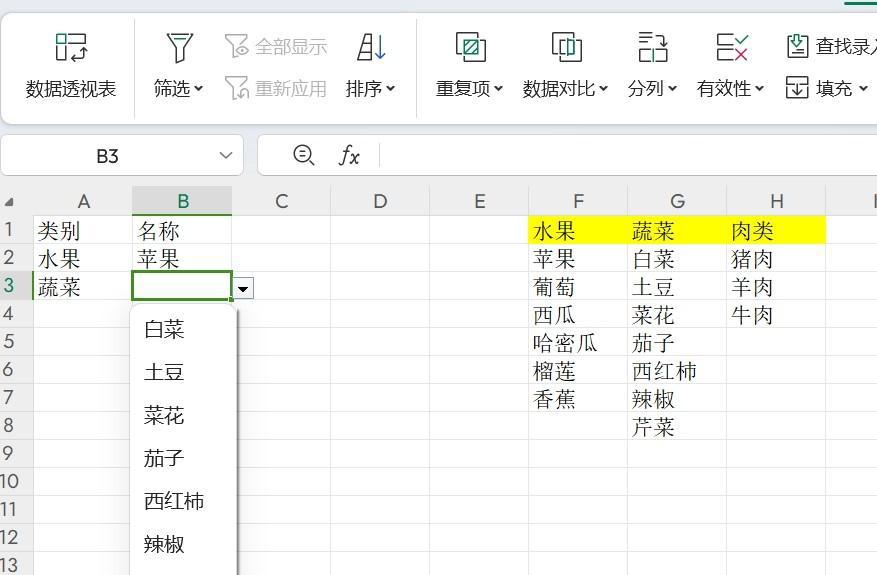Click the 分列 split columns icon
The width and height of the screenshot is (877, 575).
tap(652, 47)
